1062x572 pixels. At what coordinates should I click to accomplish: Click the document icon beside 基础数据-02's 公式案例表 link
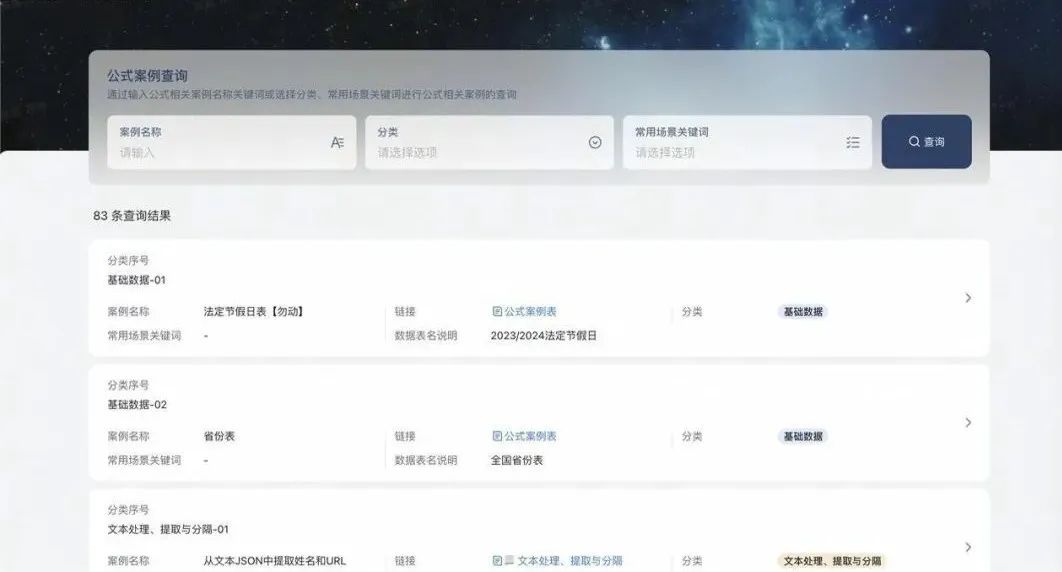point(497,437)
